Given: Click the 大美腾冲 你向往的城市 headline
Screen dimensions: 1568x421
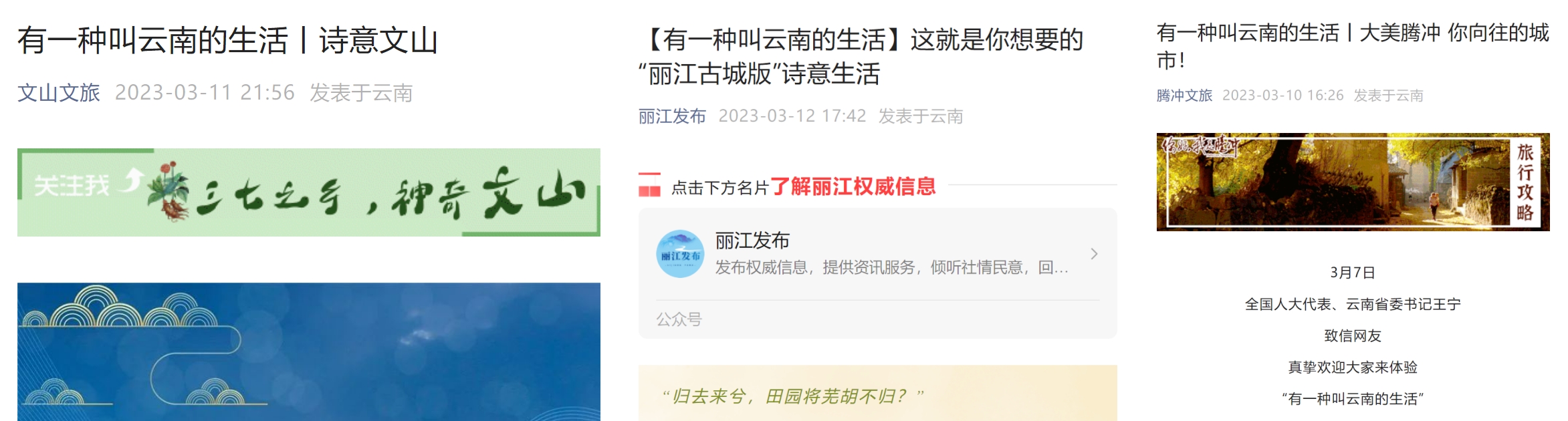Looking at the screenshot, I should click(x=1353, y=46).
